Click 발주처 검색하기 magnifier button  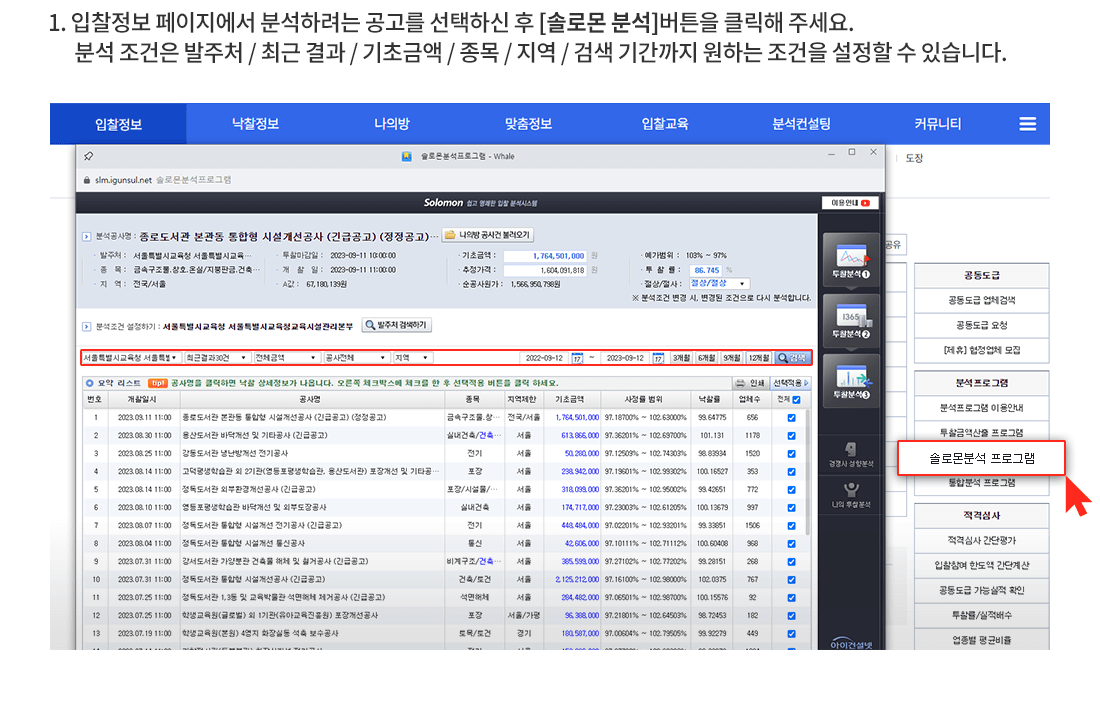point(396,325)
